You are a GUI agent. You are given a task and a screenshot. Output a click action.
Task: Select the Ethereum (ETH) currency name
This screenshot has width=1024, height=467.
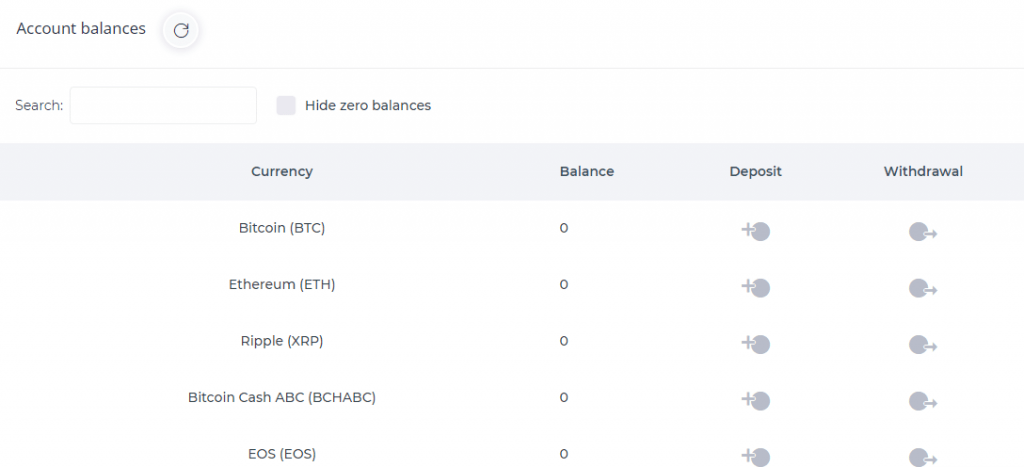(282, 285)
